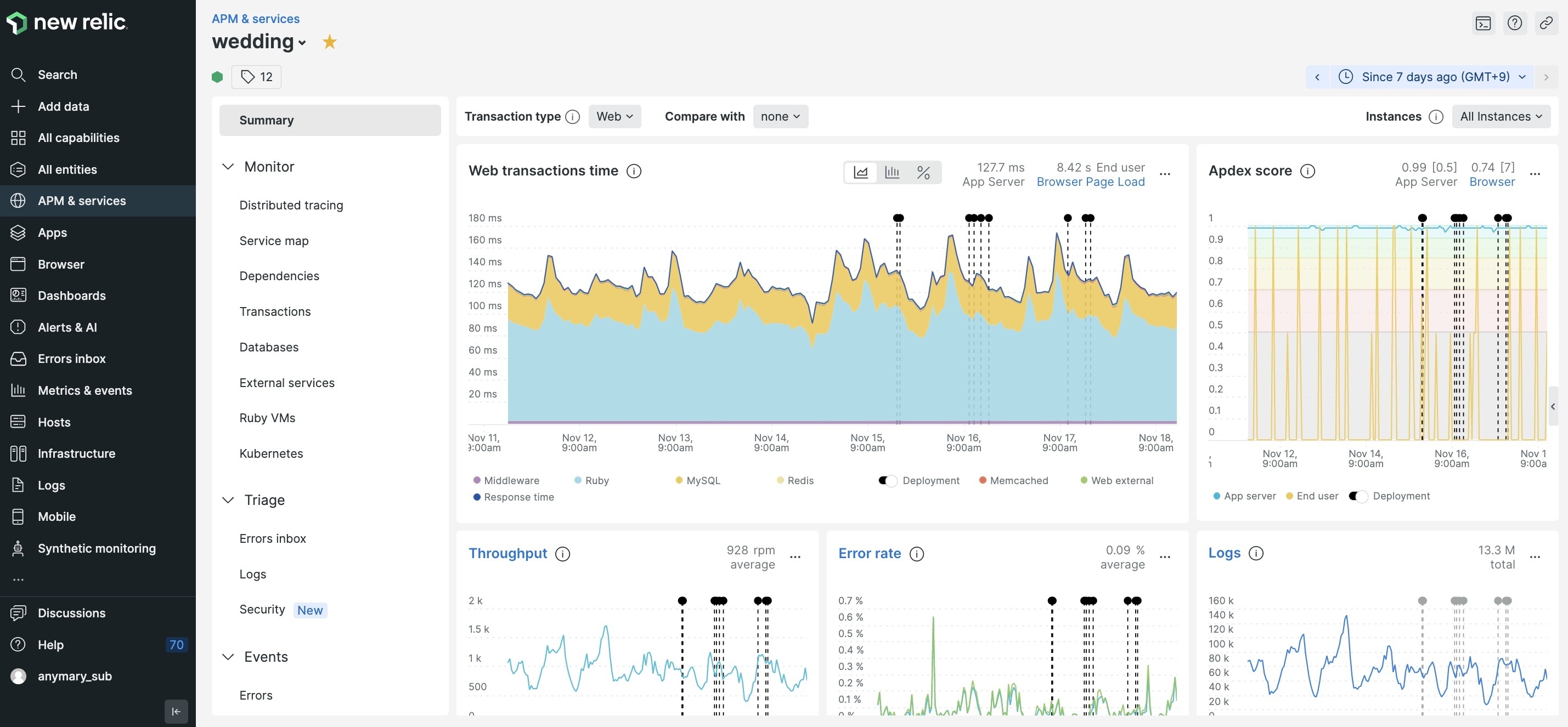Switch Web transactions chart to histogram view
The width and height of the screenshot is (1568, 727).
892,173
